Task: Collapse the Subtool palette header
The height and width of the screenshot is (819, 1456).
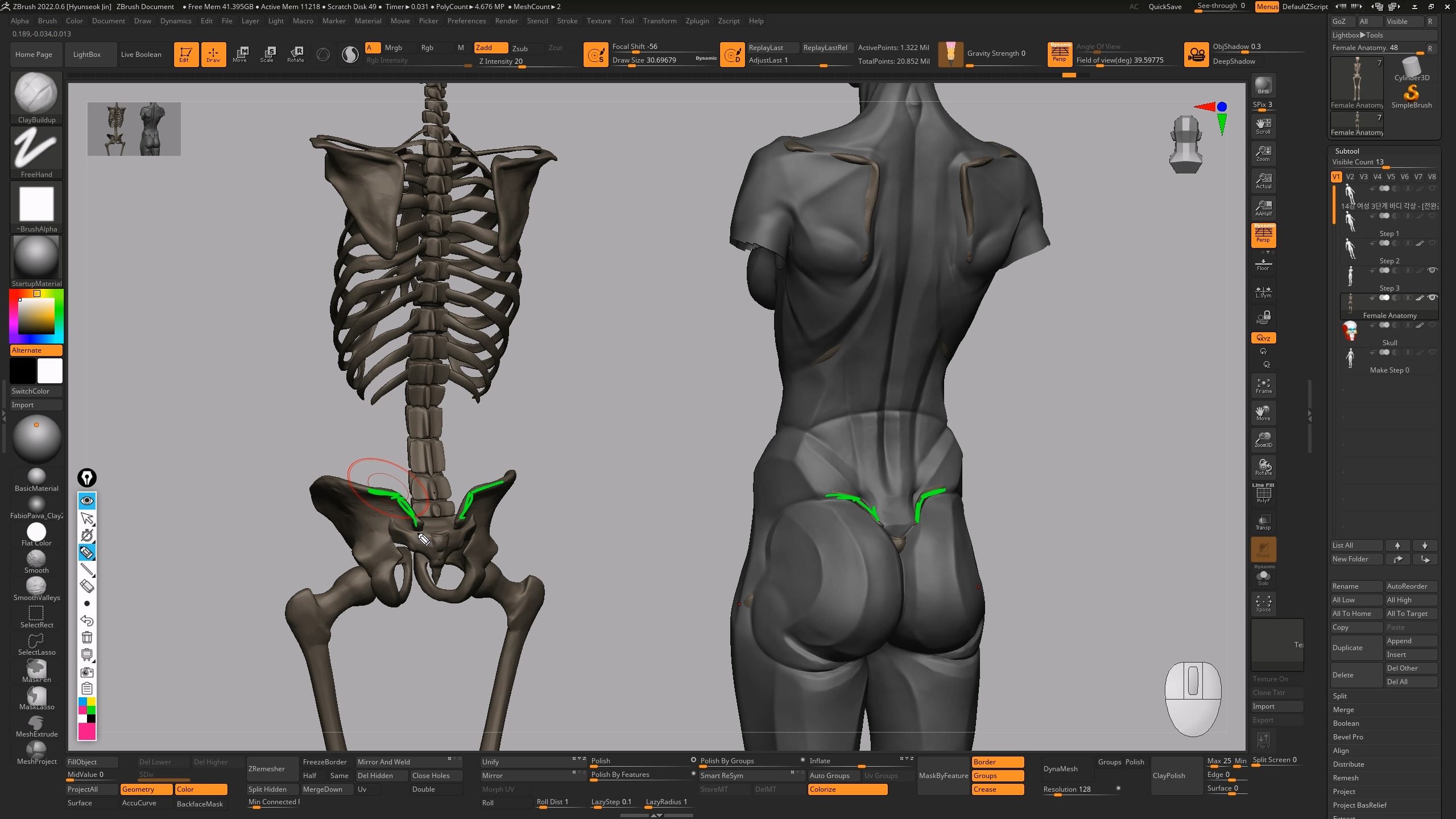Action: click(1347, 151)
